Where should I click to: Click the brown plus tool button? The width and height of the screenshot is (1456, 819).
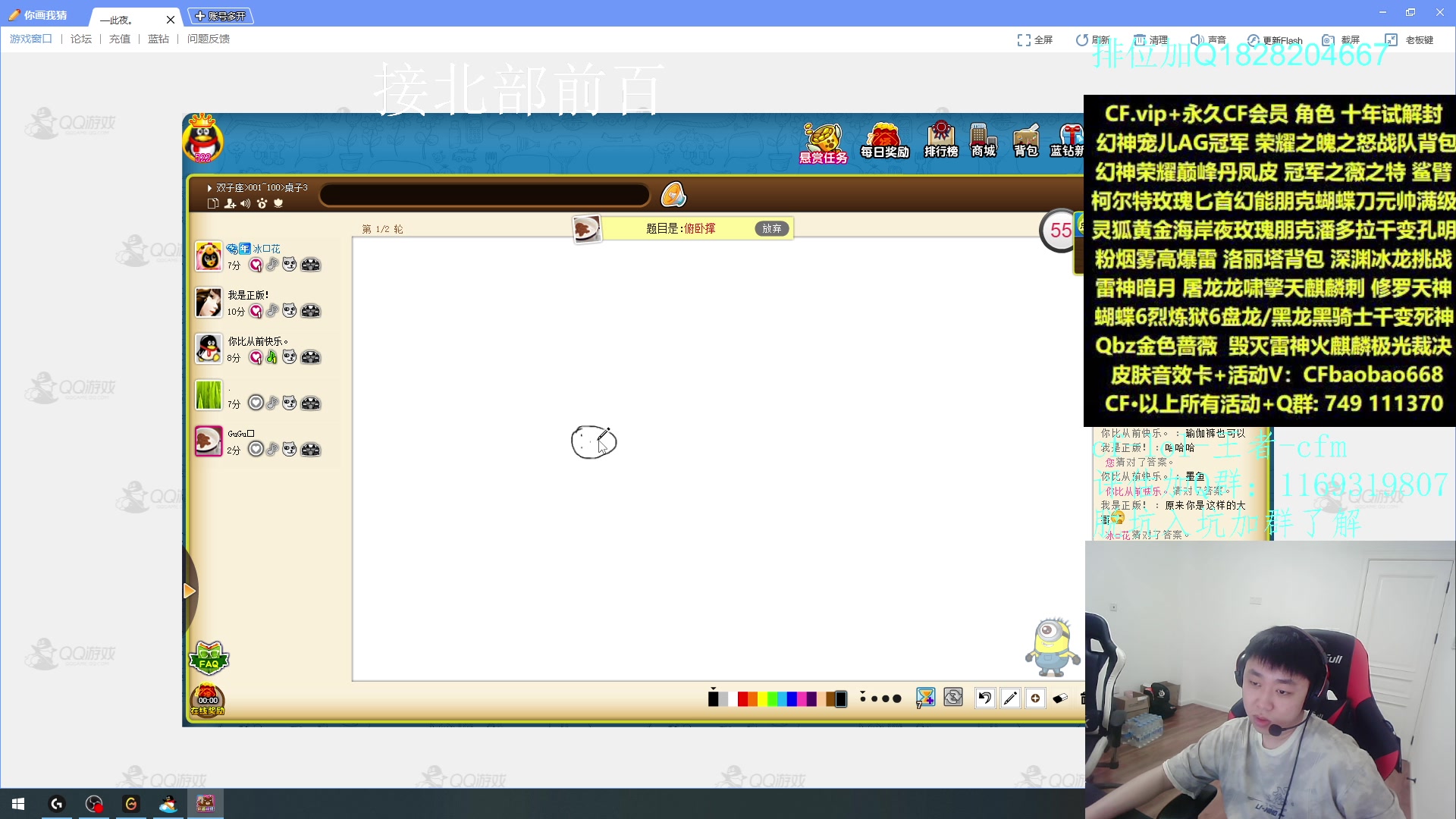(x=1035, y=698)
